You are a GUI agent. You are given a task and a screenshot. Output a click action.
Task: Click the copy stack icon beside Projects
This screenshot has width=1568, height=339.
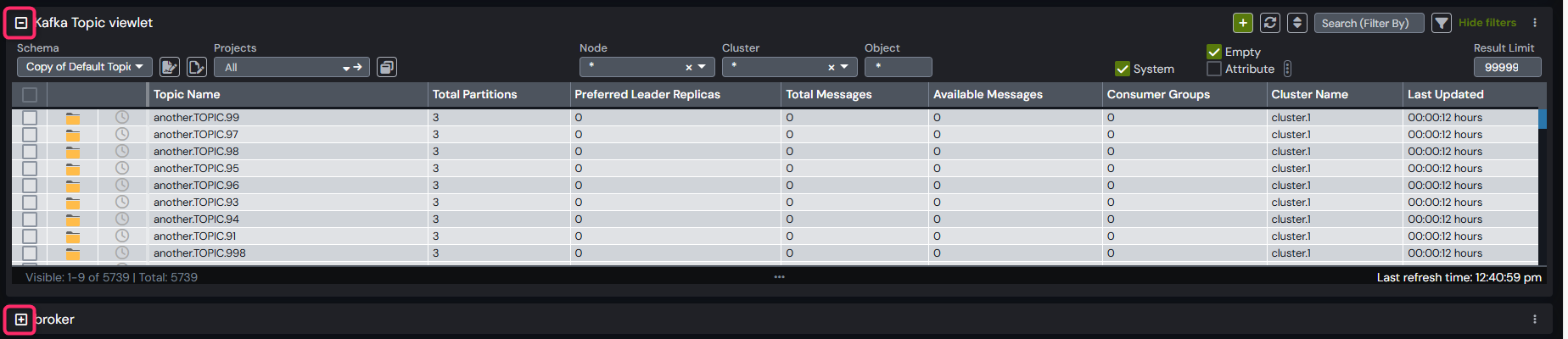(x=387, y=67)
